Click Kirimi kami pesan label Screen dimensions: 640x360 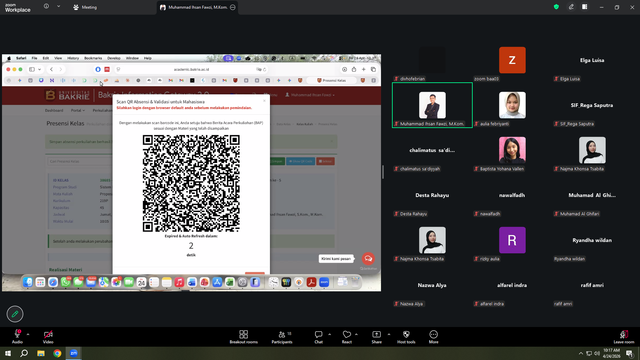click(336, 258)
